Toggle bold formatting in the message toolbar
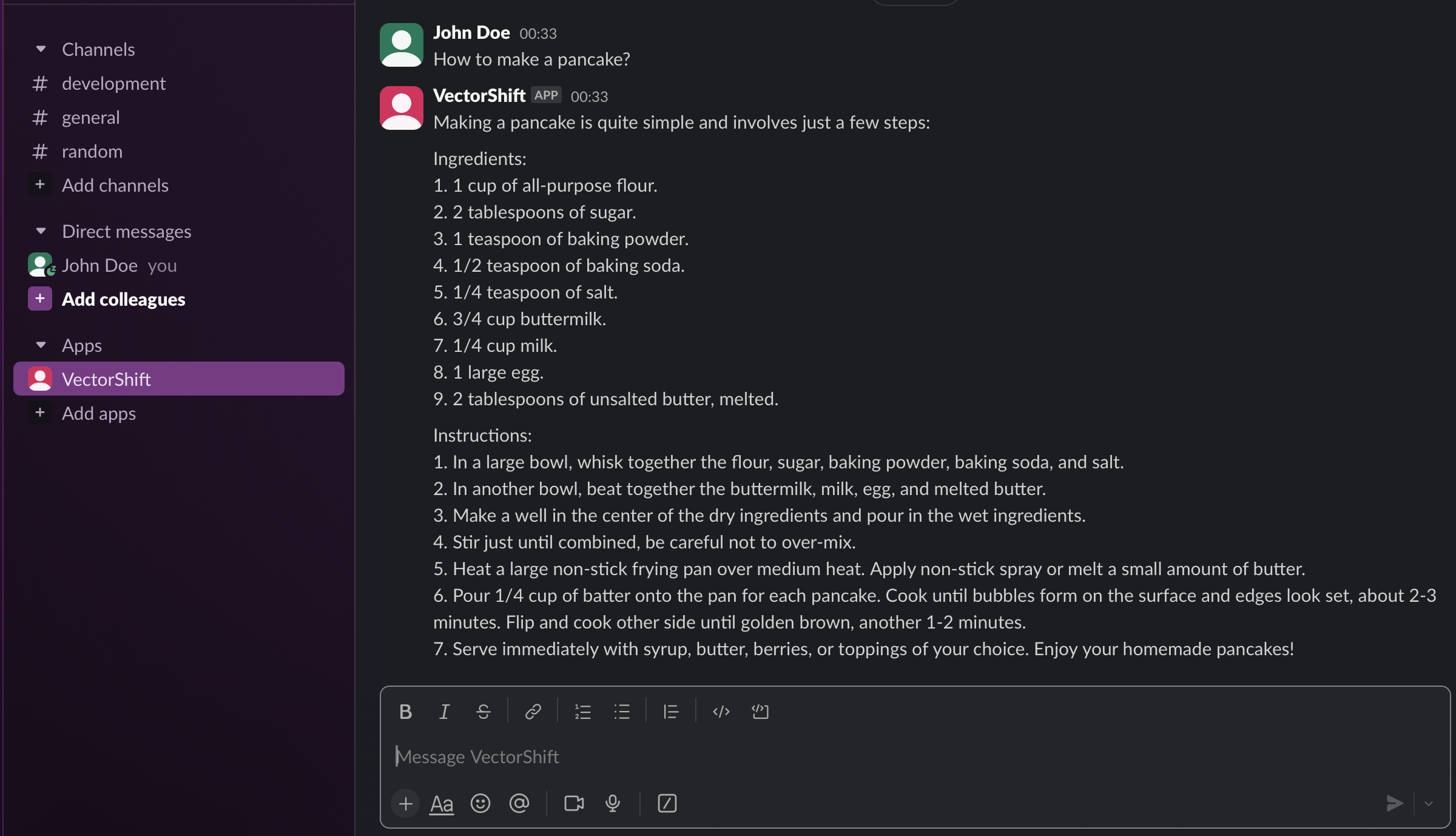The image size is (1456, 836). coord(405,712)
